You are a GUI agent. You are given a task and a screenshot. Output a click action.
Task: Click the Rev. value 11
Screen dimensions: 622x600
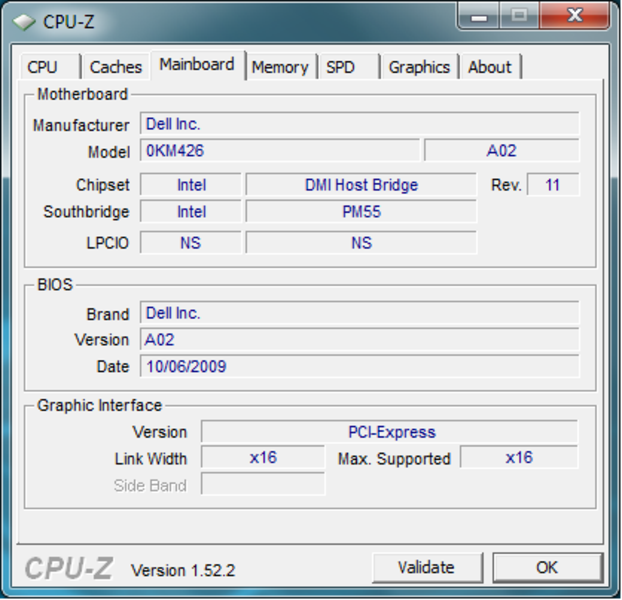[553, 184]
